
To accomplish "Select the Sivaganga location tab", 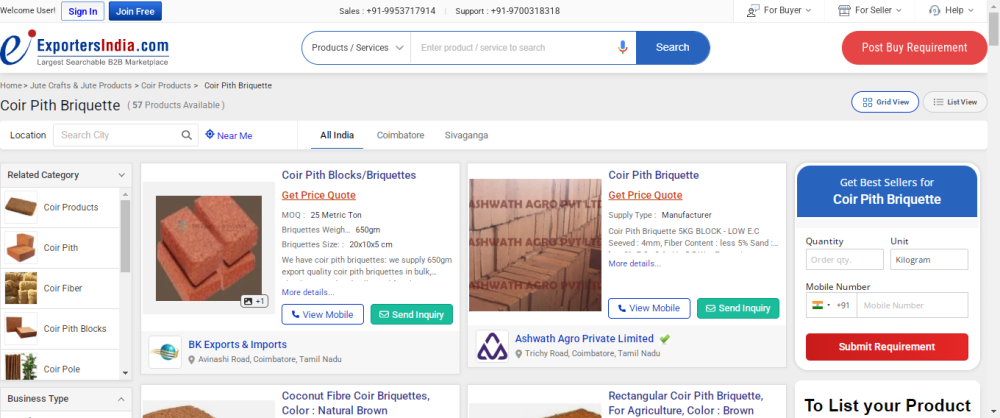I will tap(467, 135).
